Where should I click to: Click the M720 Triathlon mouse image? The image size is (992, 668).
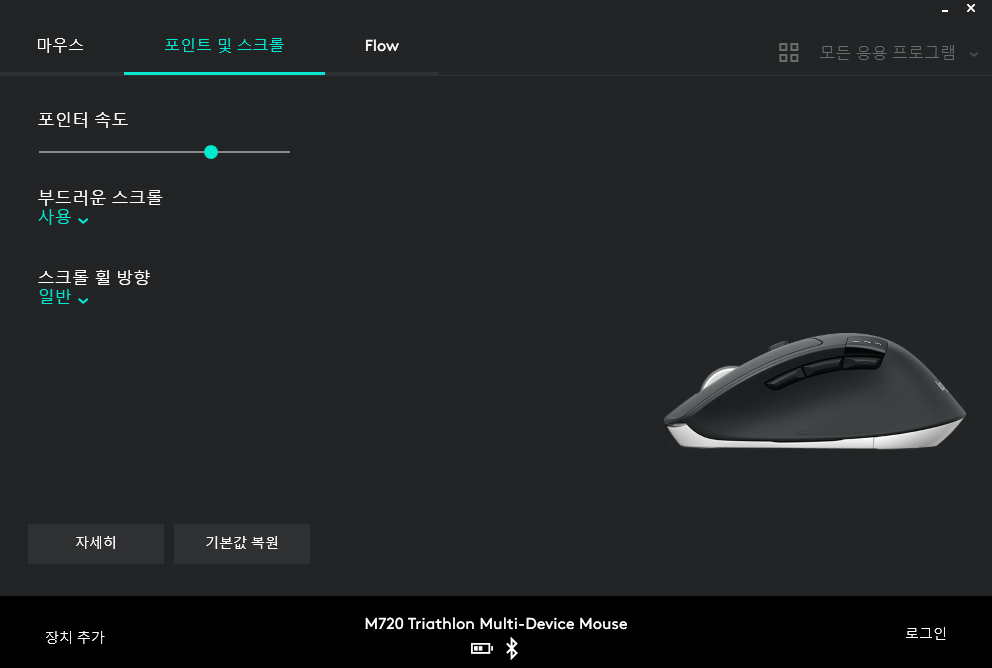815,391
